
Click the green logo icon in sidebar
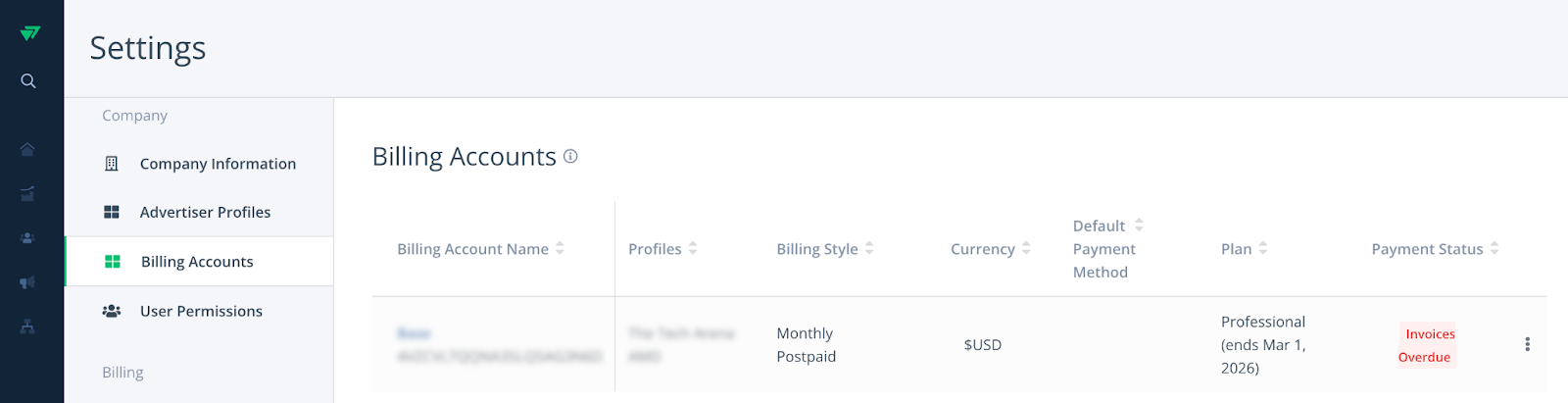29,33
